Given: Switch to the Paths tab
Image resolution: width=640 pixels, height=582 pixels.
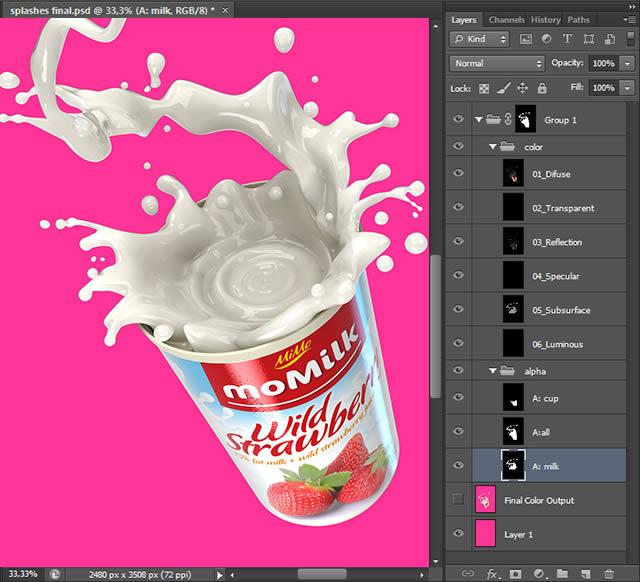Looking at the screenshot, I should click(578, 20).
